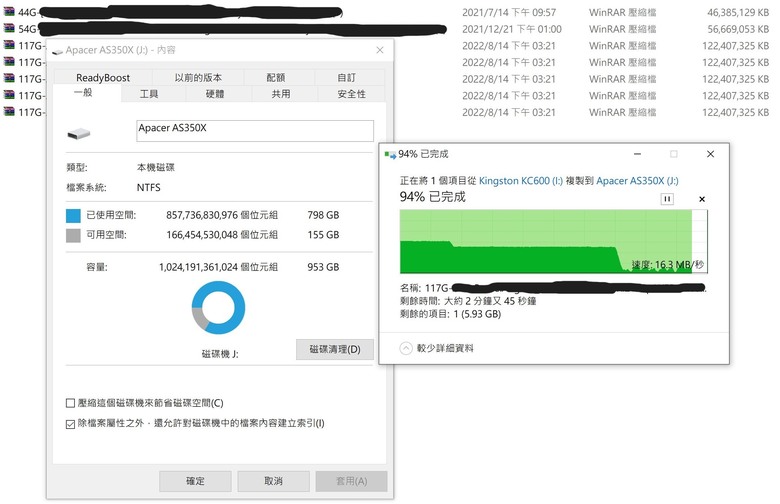Confirm with the 確定 button
The width and height of the screenshot is (780, 504).
pos(195,481)
